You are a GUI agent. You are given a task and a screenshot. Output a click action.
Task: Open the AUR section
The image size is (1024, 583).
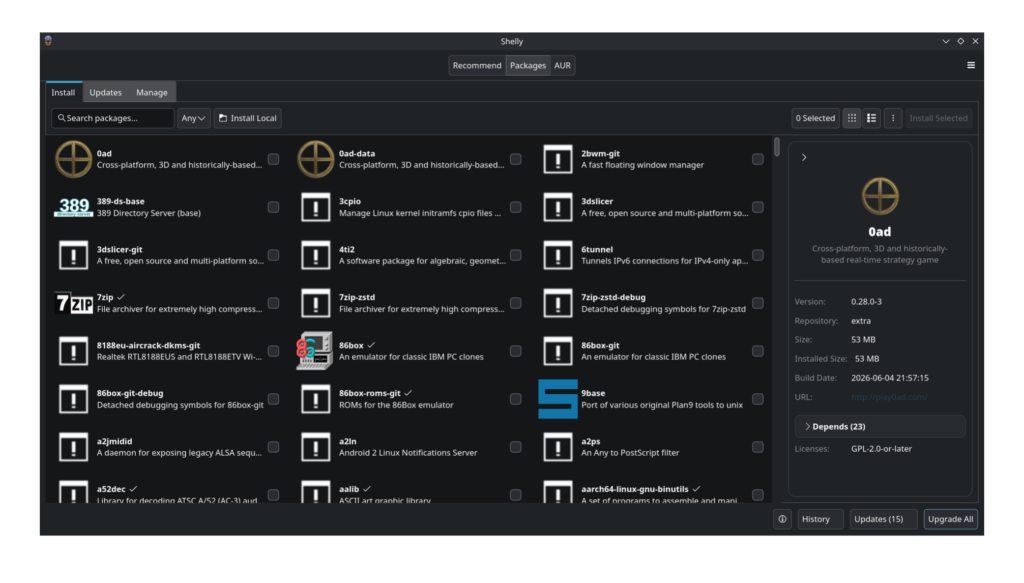point(562,65)
